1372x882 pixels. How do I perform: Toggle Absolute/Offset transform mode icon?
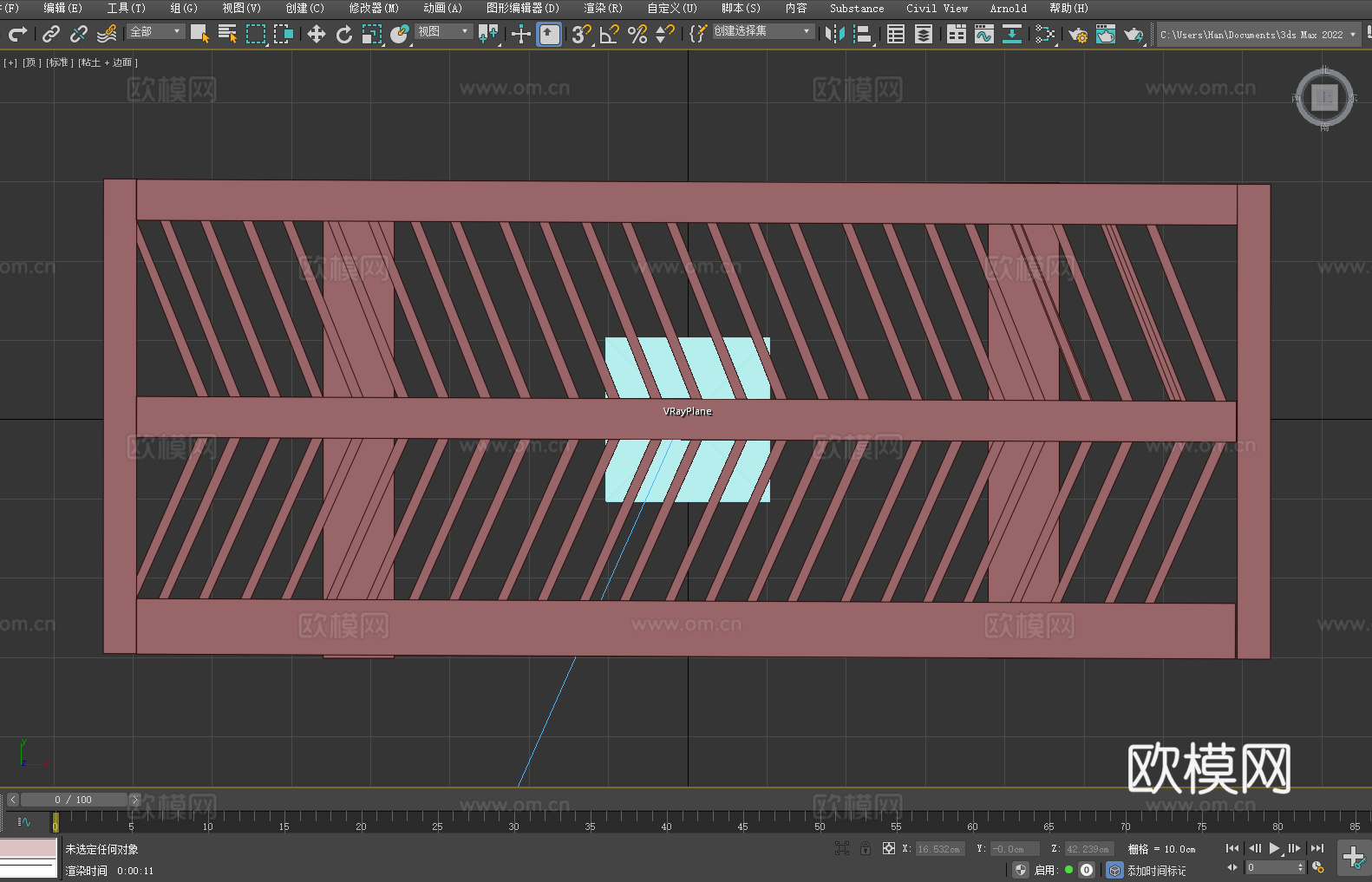[x=889, y=848]
